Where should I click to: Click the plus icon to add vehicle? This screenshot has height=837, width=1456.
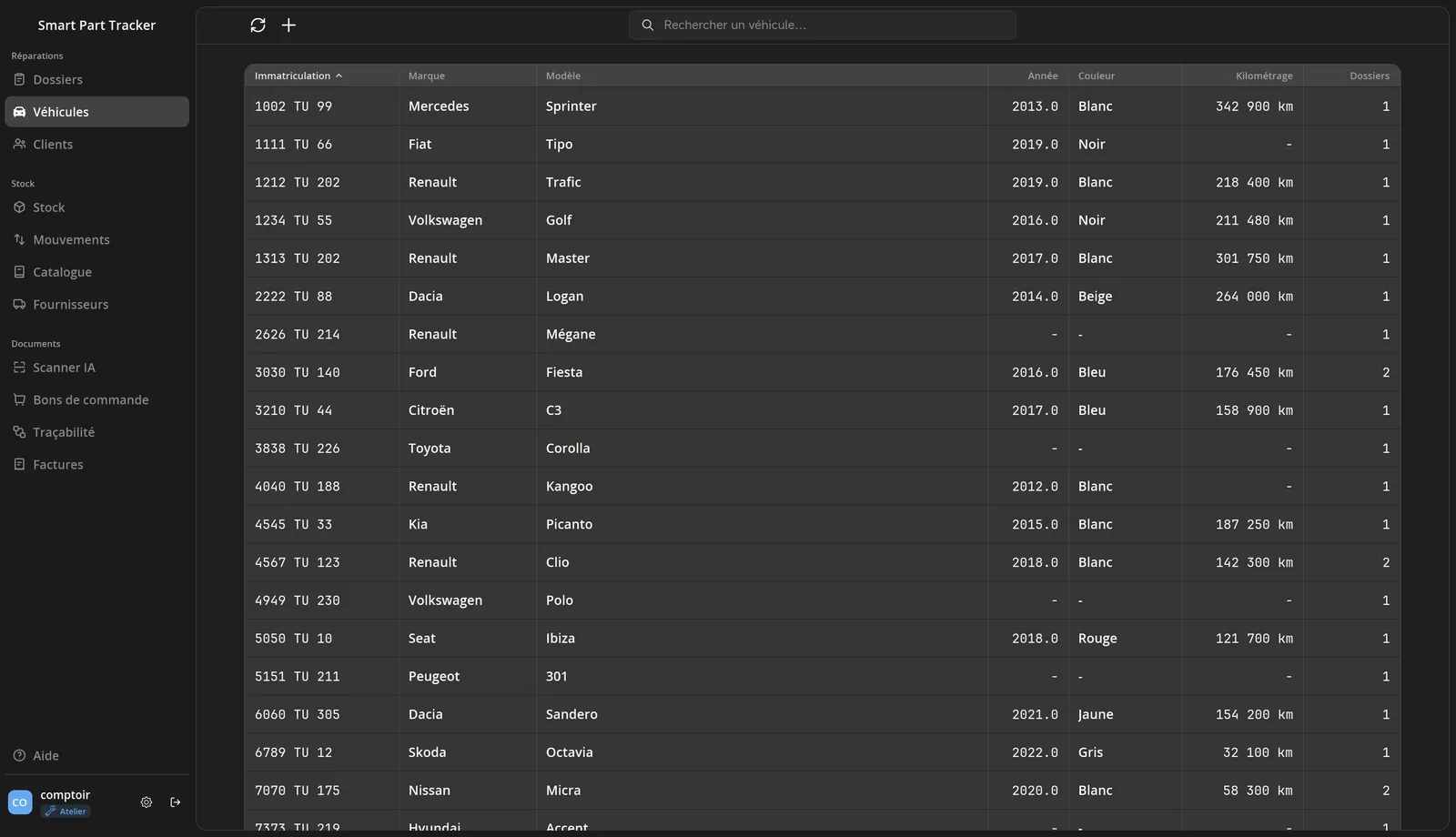click(288, 25)
